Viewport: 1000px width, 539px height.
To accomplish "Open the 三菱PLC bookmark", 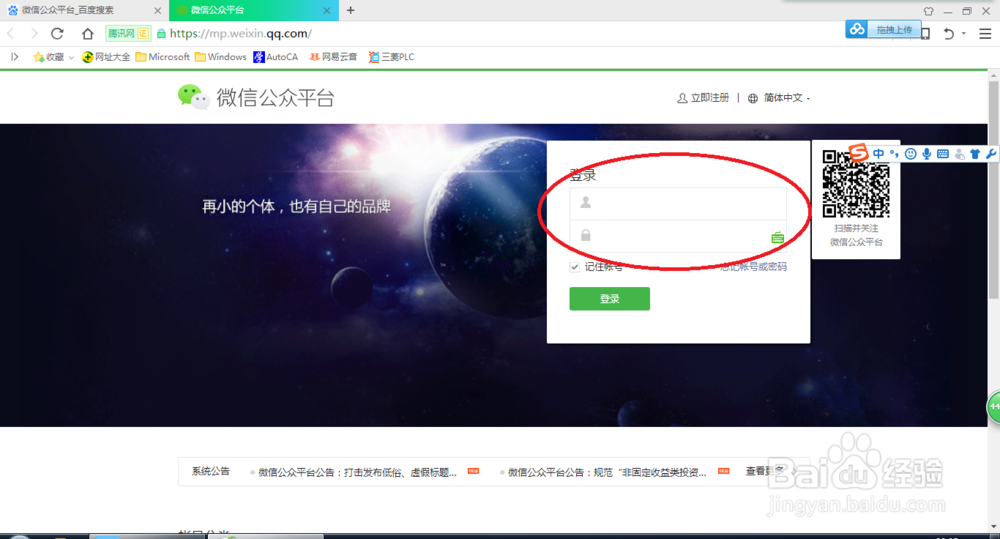I will [x=391, y=57].
